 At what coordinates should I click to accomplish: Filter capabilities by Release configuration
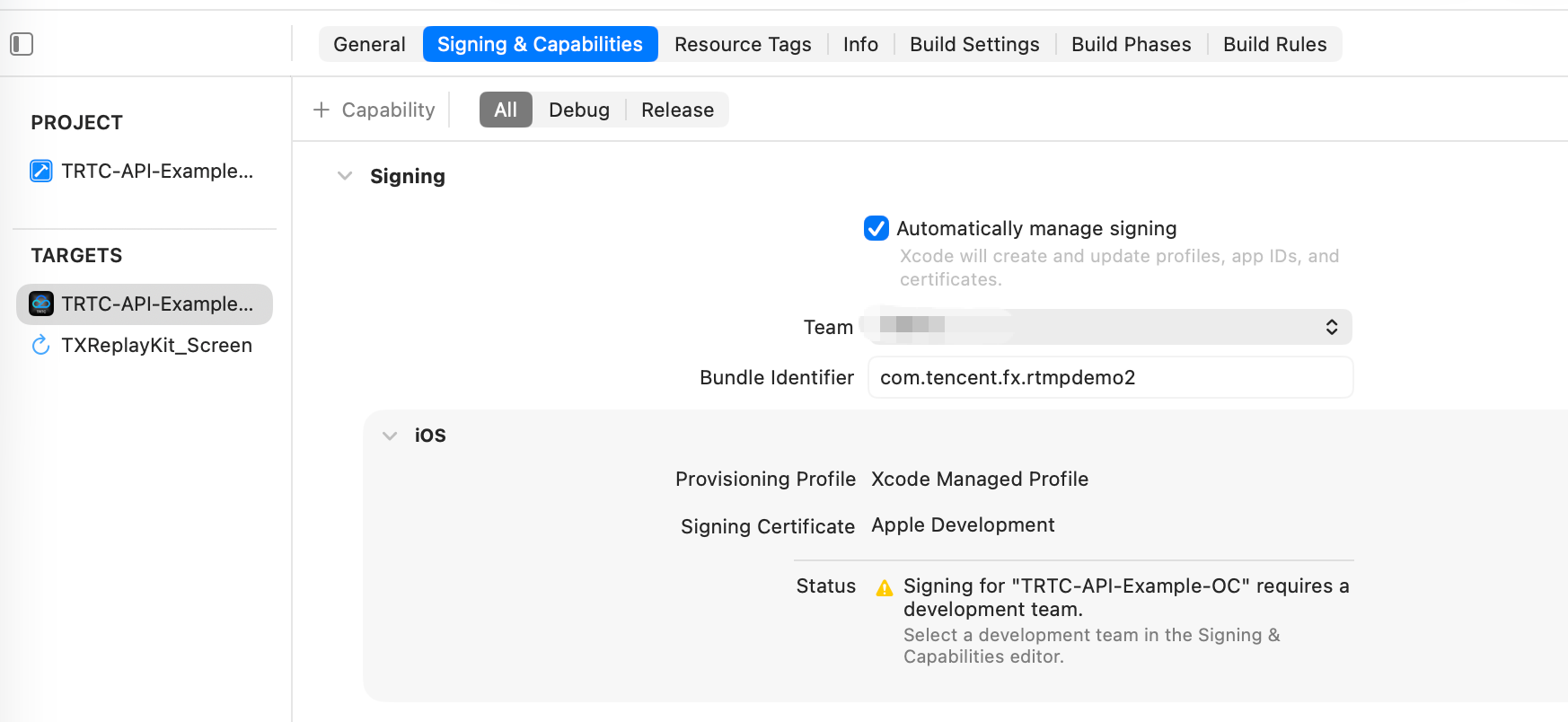coord(677,110)
